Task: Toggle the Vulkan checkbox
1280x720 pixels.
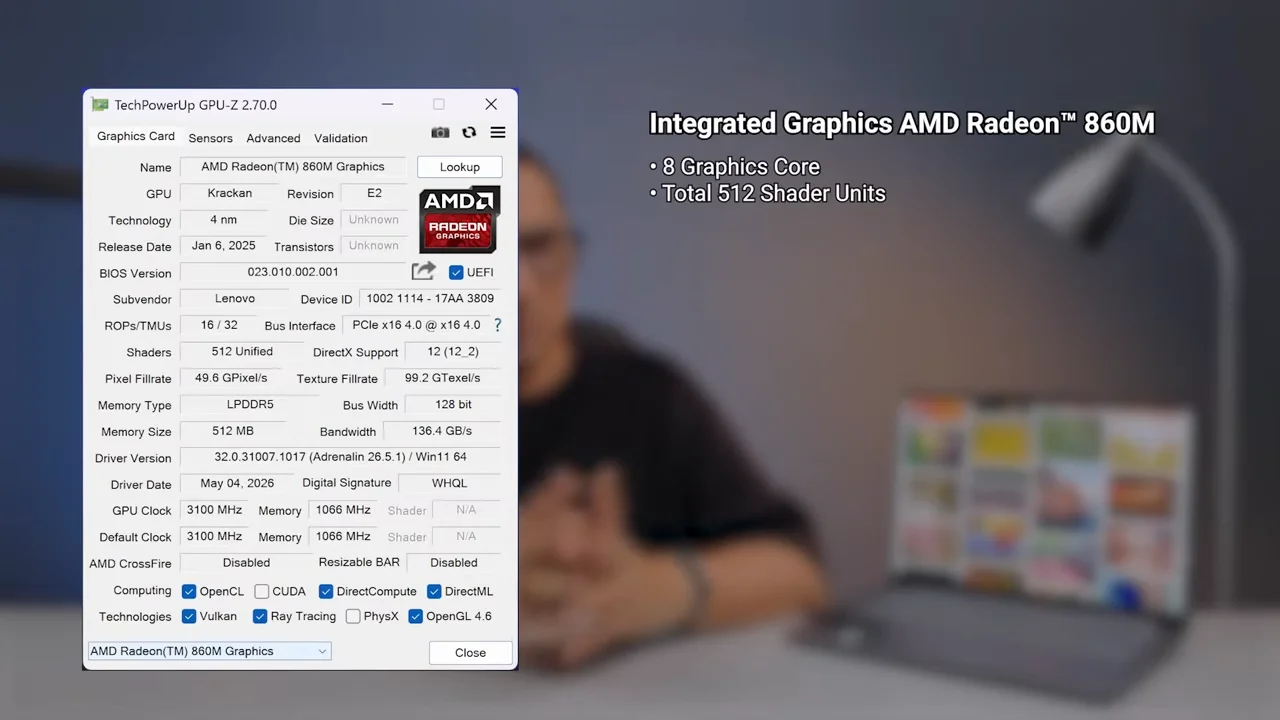Action: 189,616
